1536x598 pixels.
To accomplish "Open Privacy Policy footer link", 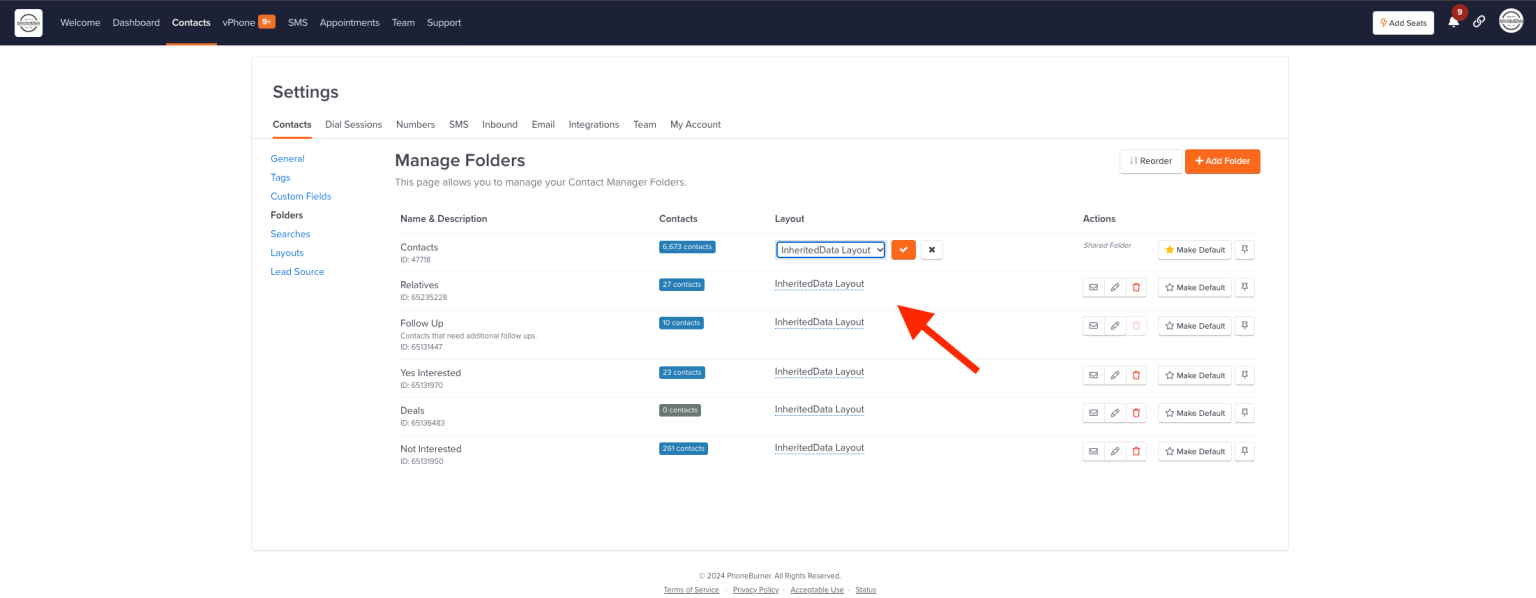I will pyautogui.click(x=756, y=590).
